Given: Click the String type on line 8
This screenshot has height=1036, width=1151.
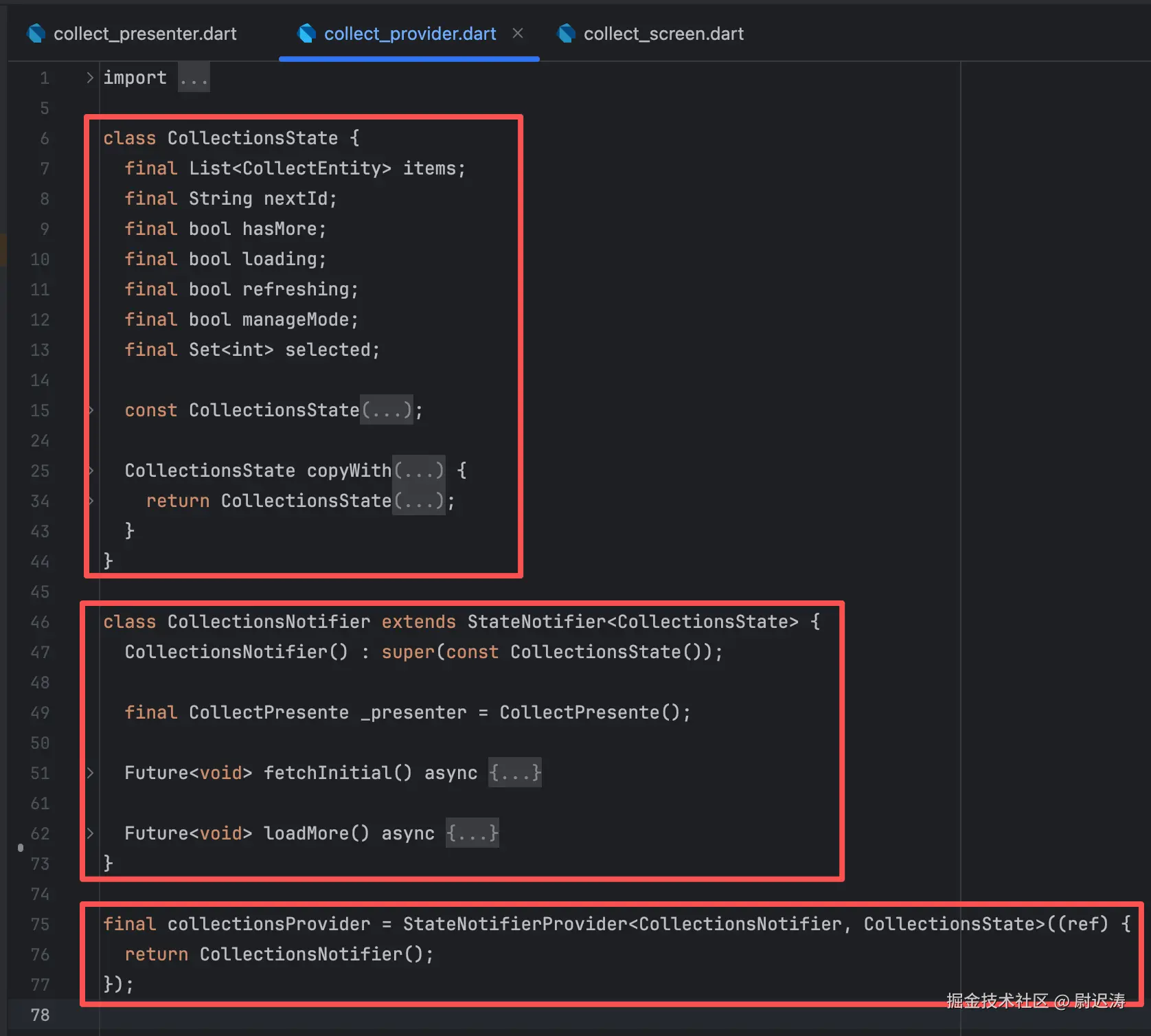Looking at the screenshot, I should [221, 199].
